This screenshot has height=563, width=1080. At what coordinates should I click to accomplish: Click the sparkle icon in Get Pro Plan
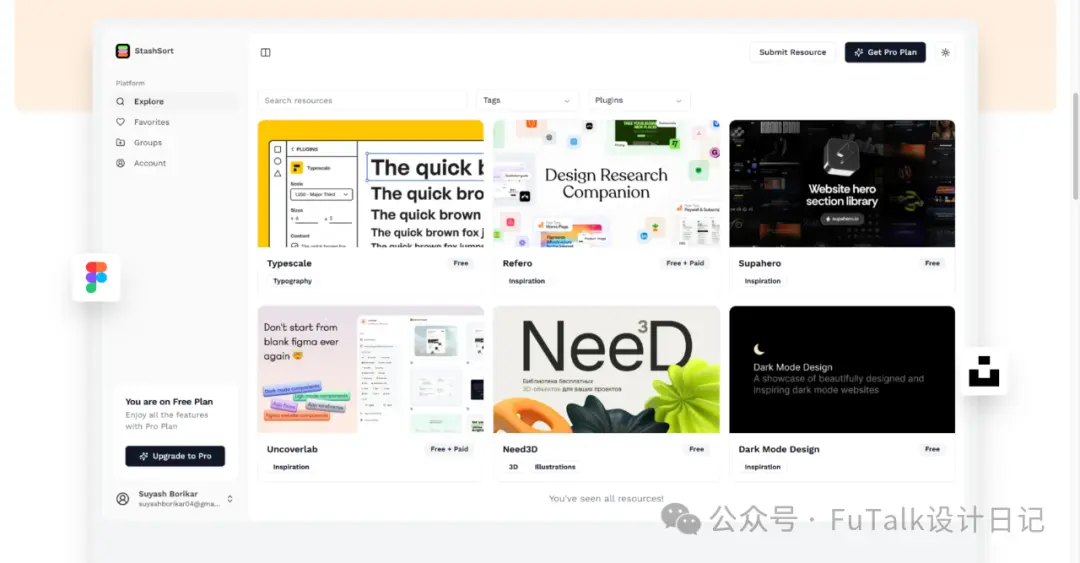[858, 52]
